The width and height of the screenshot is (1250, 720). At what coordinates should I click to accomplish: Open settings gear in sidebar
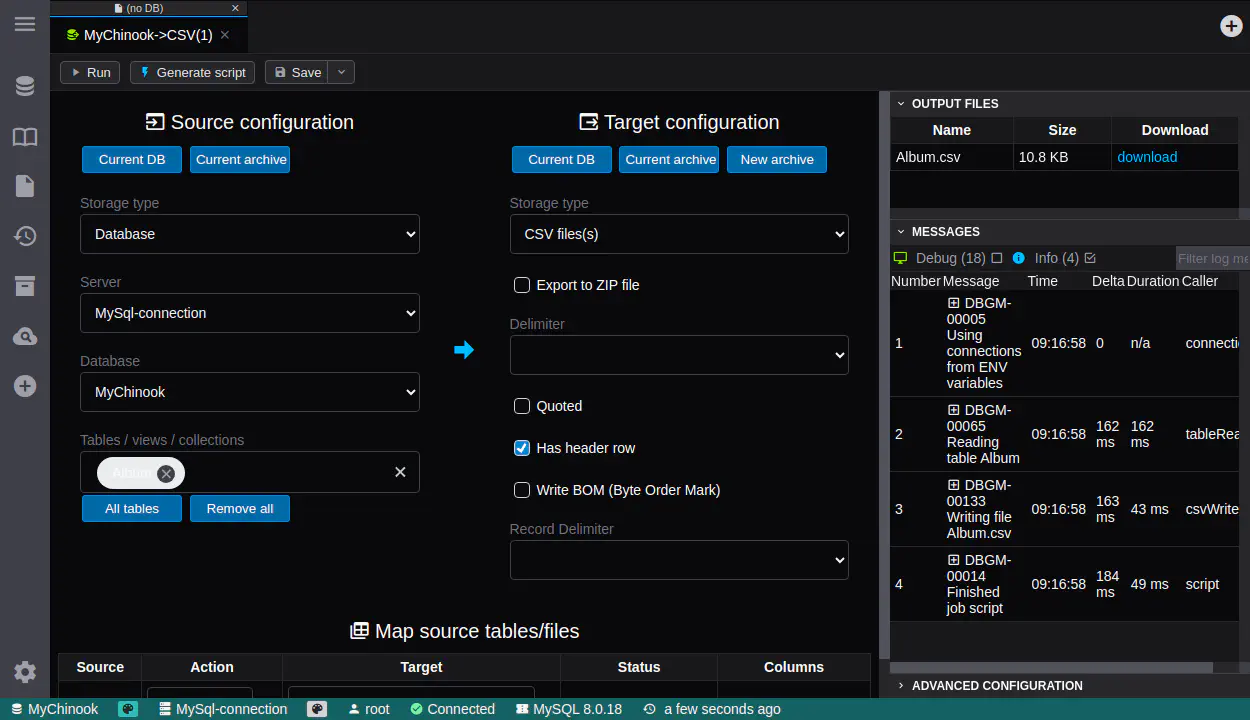click(25, 672)
